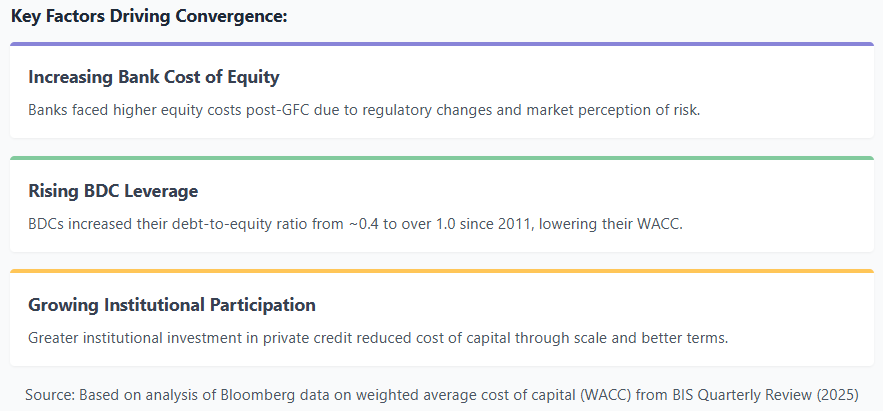Click the sentence starting 'Banks faced higher equity costs'
The width and height of the screenshot is (883, 411).
[364, 109]
